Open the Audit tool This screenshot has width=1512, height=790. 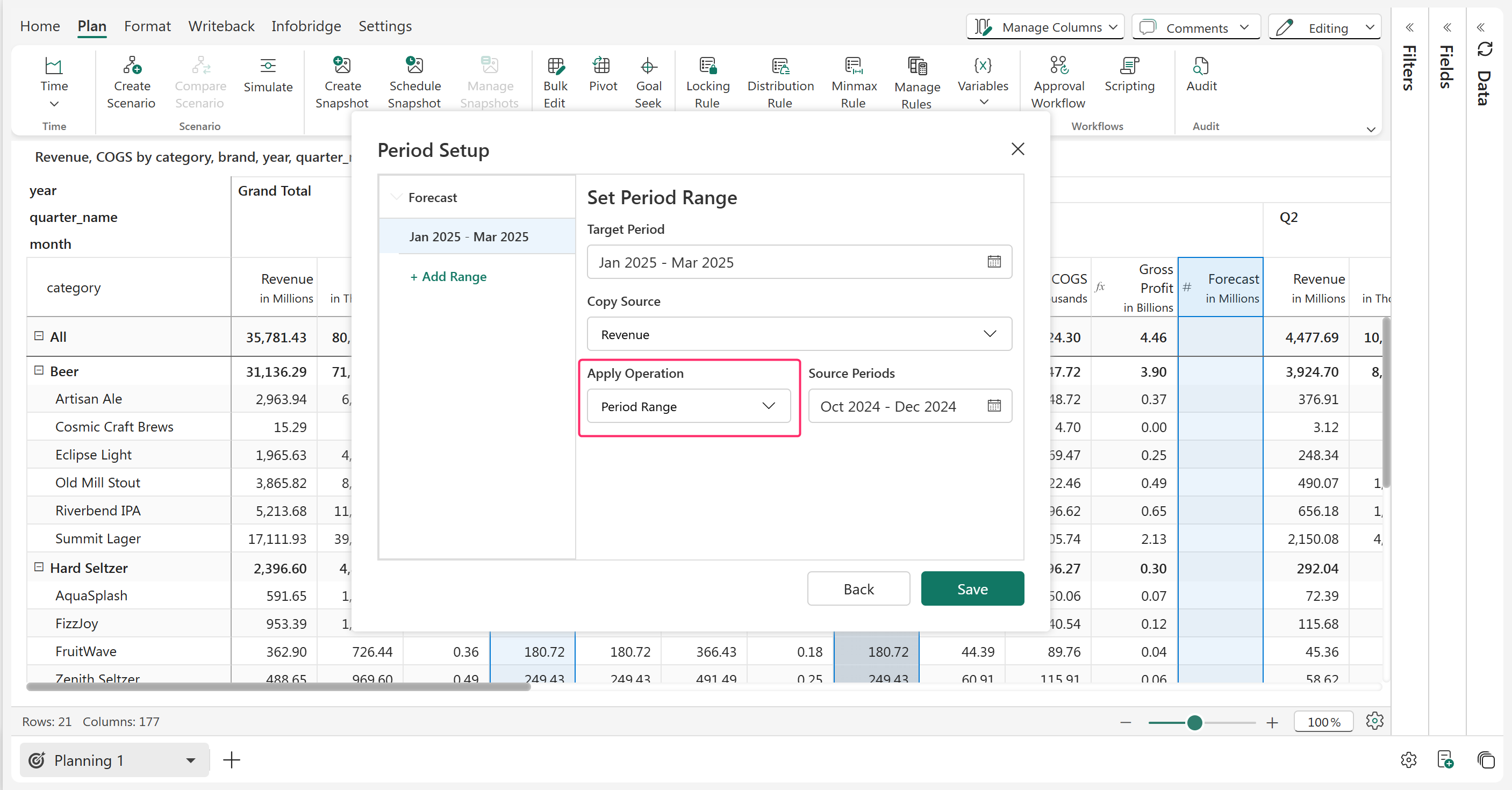point(1201,75)
